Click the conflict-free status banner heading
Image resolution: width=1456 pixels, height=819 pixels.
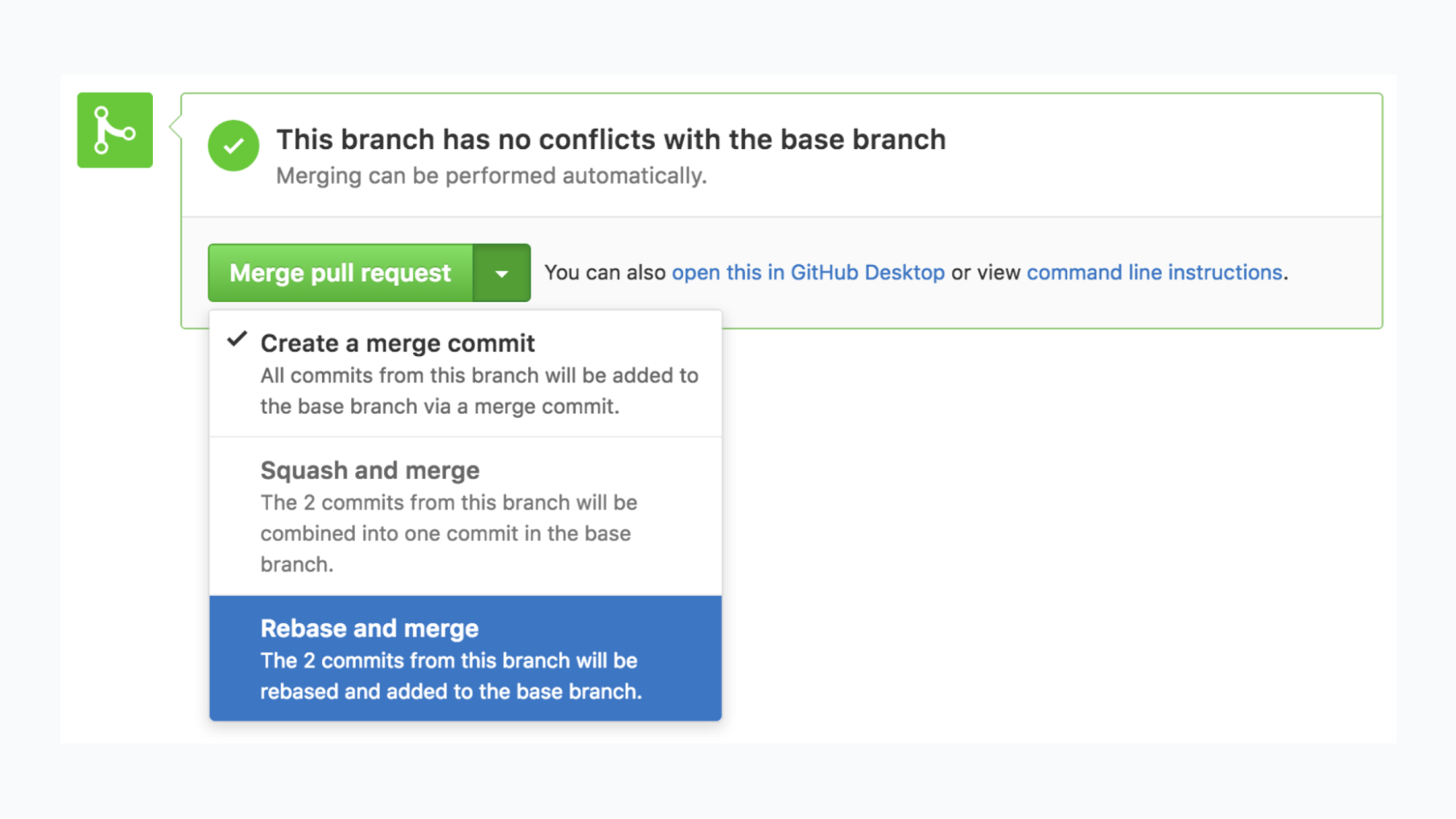pyautogui.click(x=611, y=139)
